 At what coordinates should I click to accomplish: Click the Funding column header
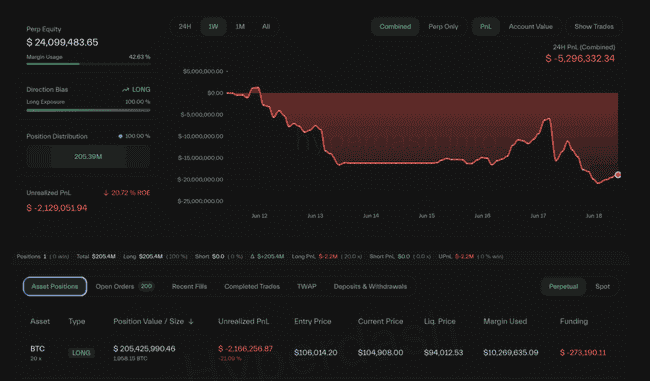574,321
